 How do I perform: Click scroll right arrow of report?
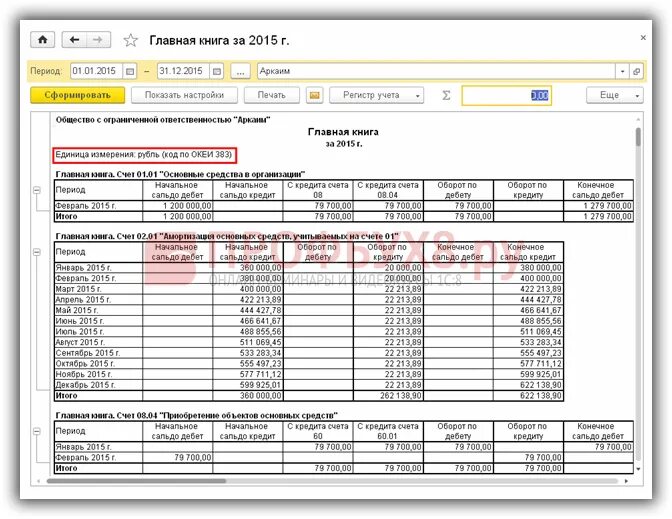pyautogui.click(x=626, y=481)
